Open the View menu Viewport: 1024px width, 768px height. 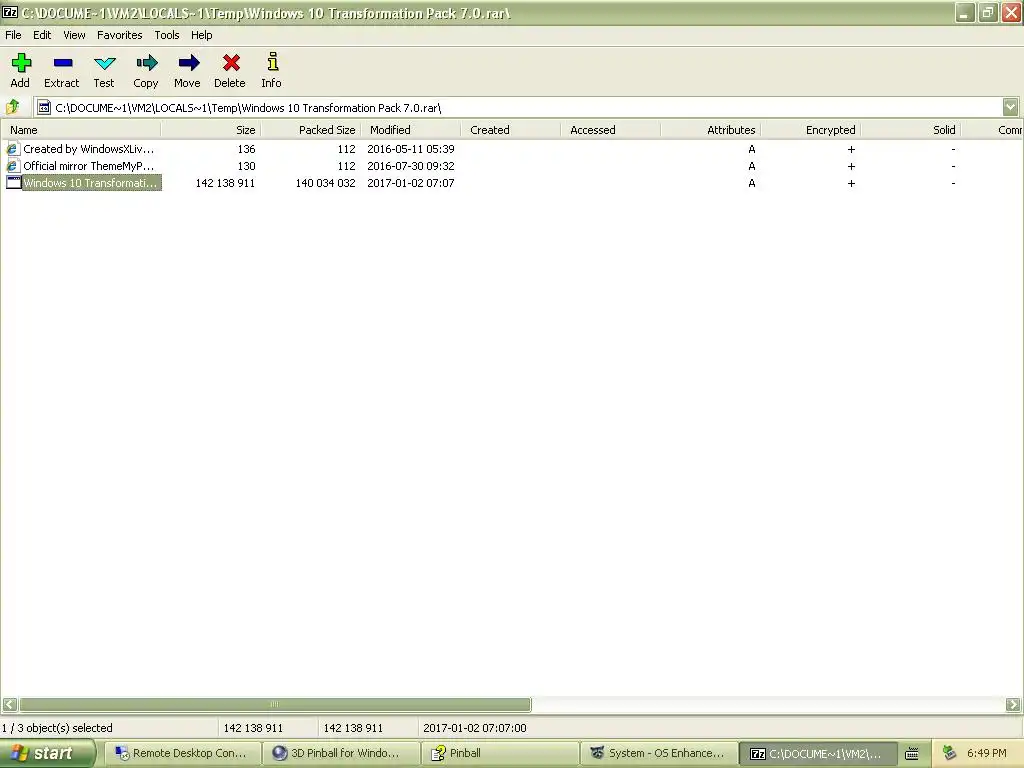pyautogui.click(x=74, y=35)
